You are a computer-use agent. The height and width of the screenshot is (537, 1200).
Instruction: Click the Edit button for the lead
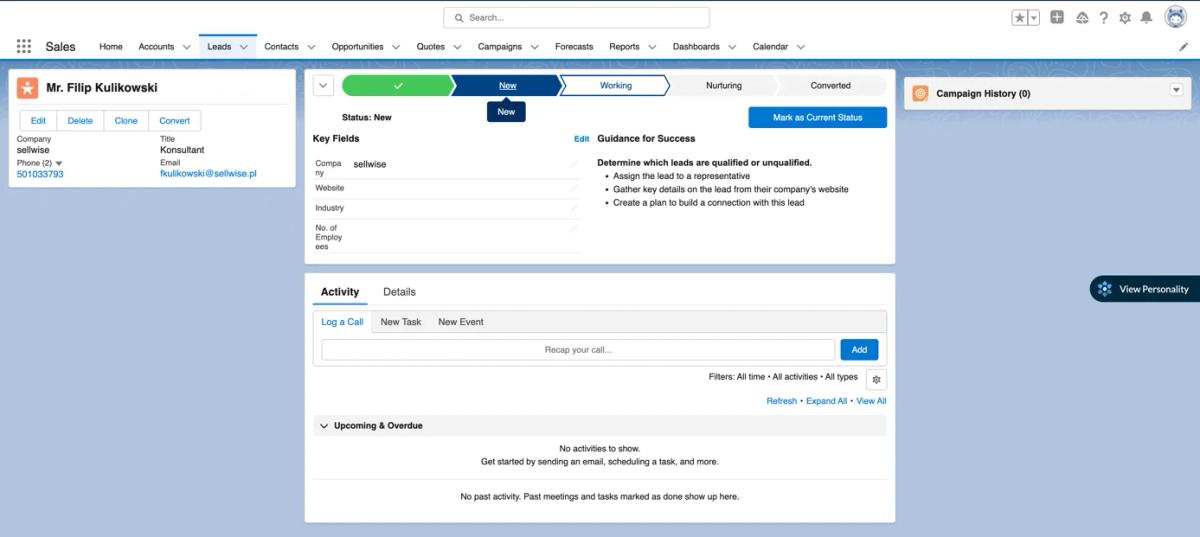pyautogui.click(x=38, y=120)
